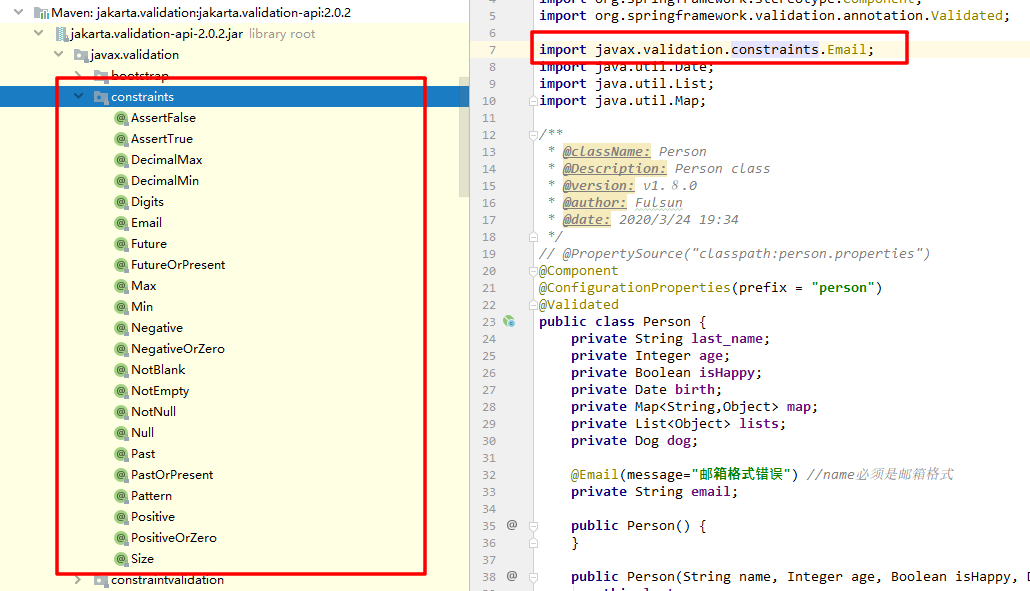Viewport: 1030px width, 591px height.
Task: Click the constraints package folder icon
Action: [100, 97]
